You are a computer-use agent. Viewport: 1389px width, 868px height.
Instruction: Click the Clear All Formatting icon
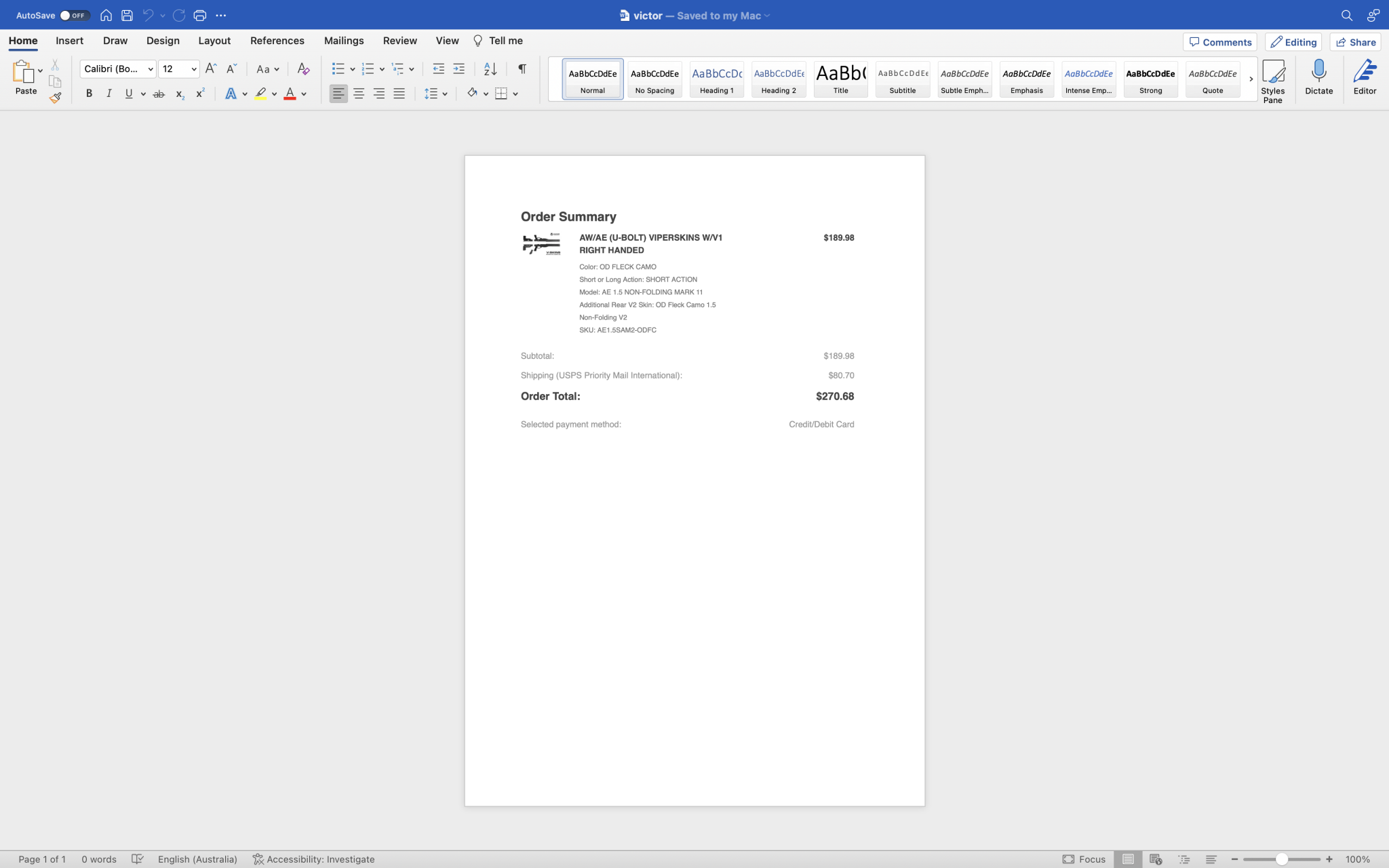point(303,68)
